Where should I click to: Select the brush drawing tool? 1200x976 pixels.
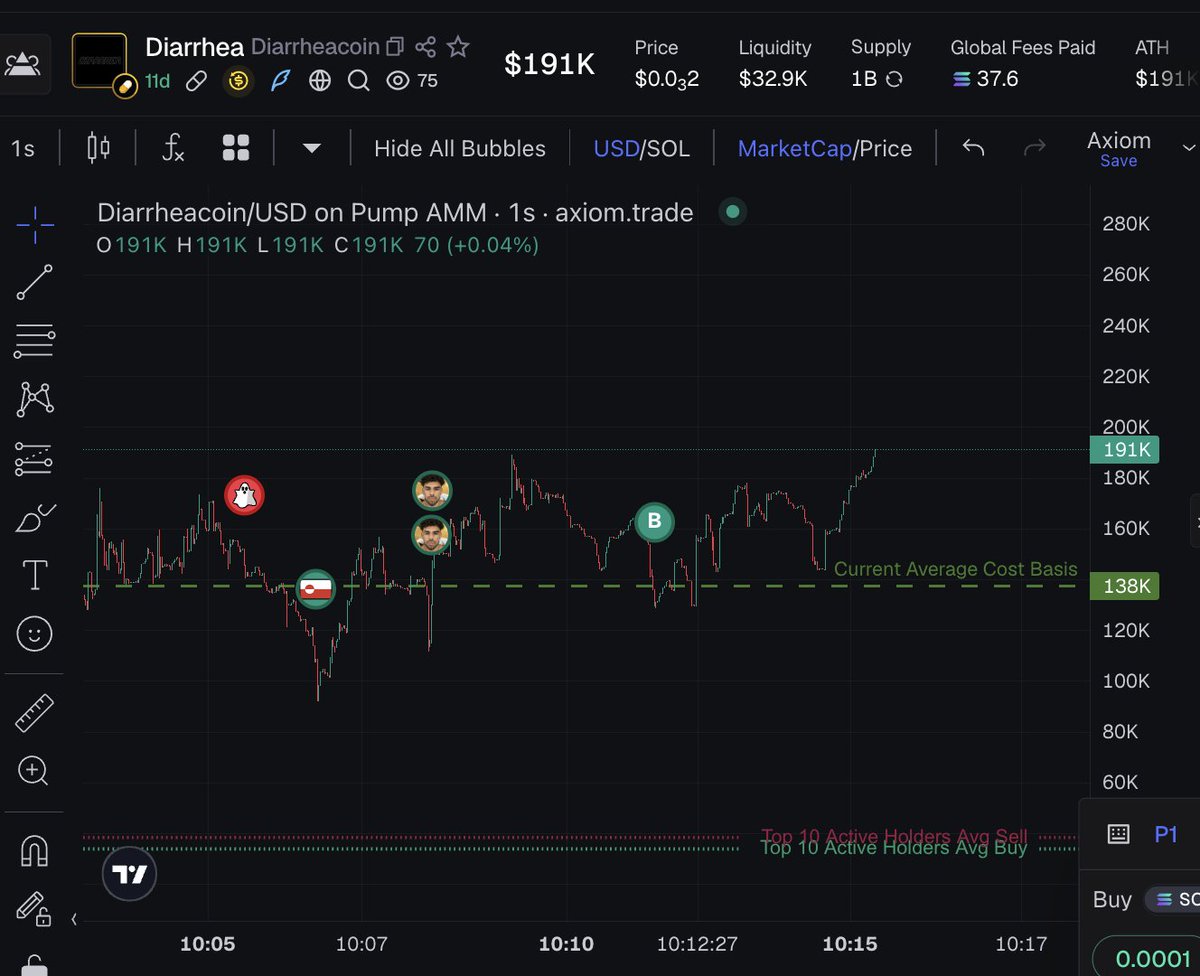pos(35,518)
